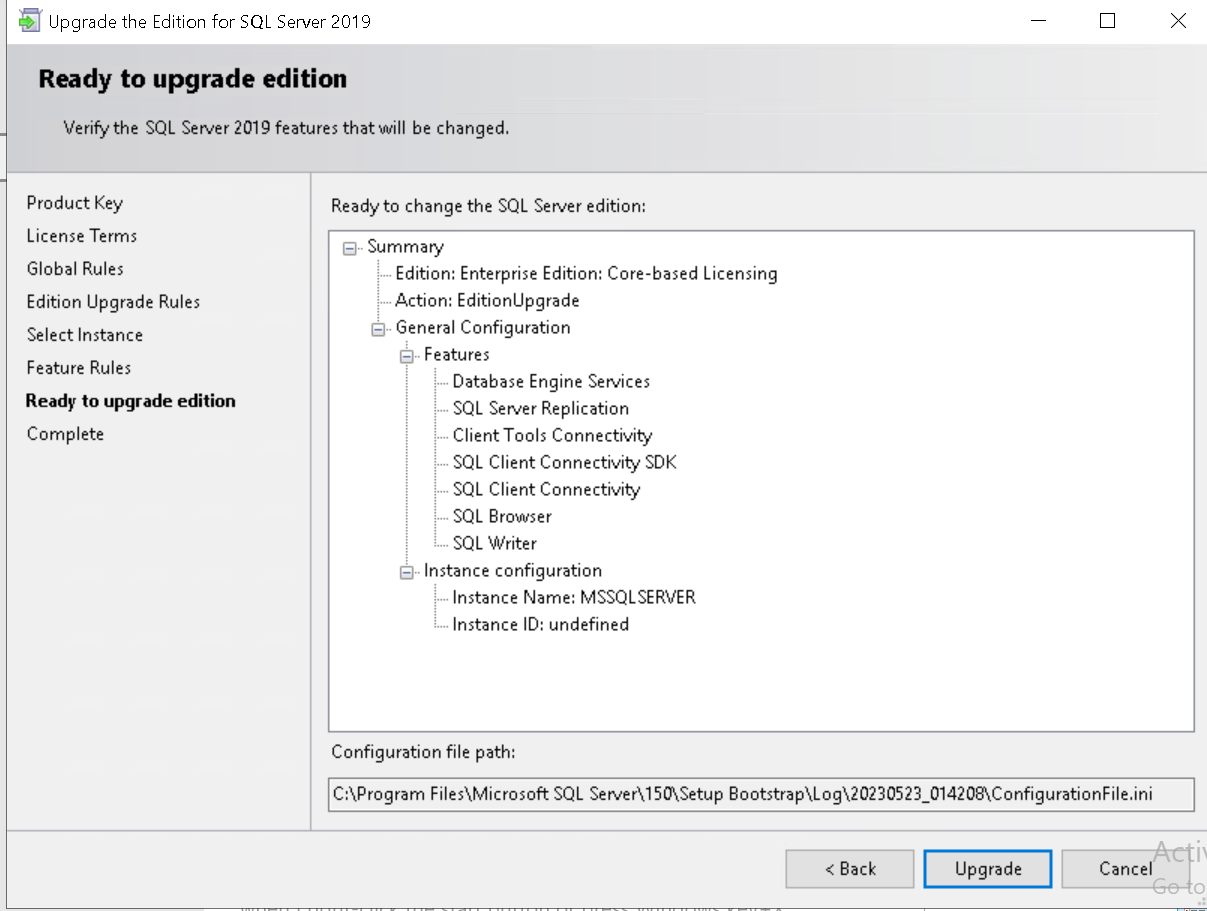Click the 'Configuration file path:' label
Image resolution: width=1207 pixels, height=911 pixels.
pyautogui.click(x=424, y=752)
